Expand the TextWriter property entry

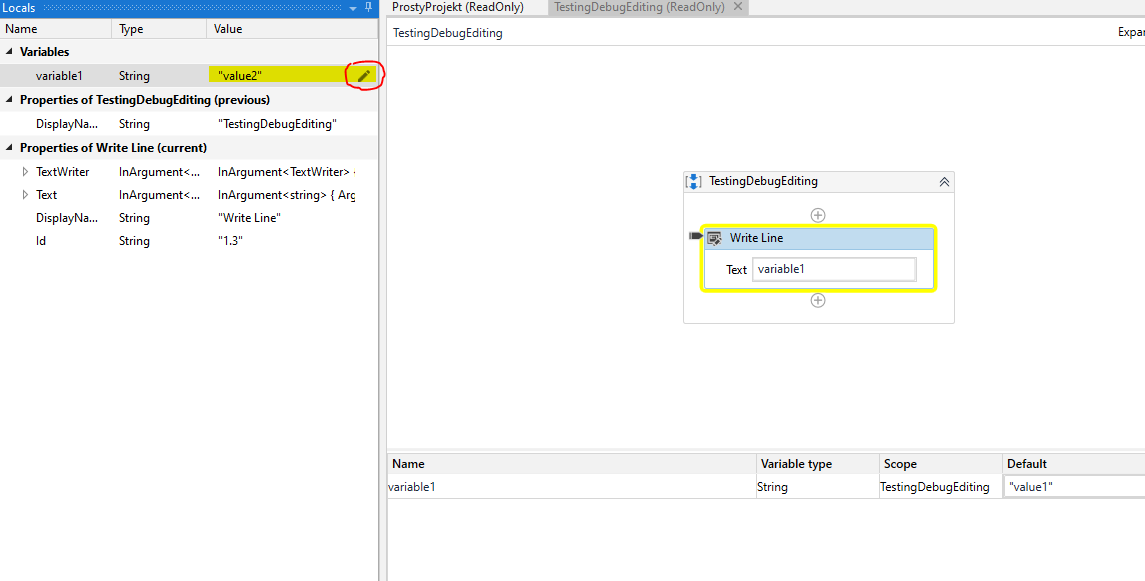(x=24, y=171)
